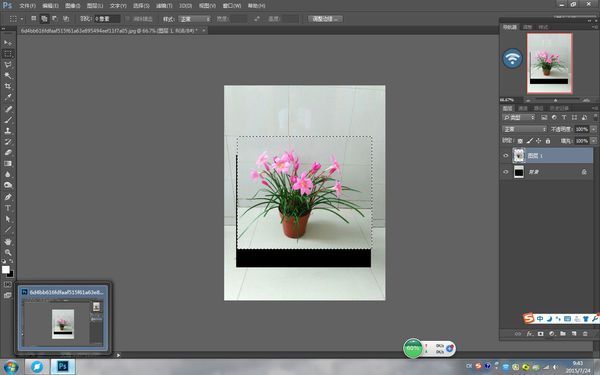
Task: Select the Dodge tool
Action: (x=8, y=185)
